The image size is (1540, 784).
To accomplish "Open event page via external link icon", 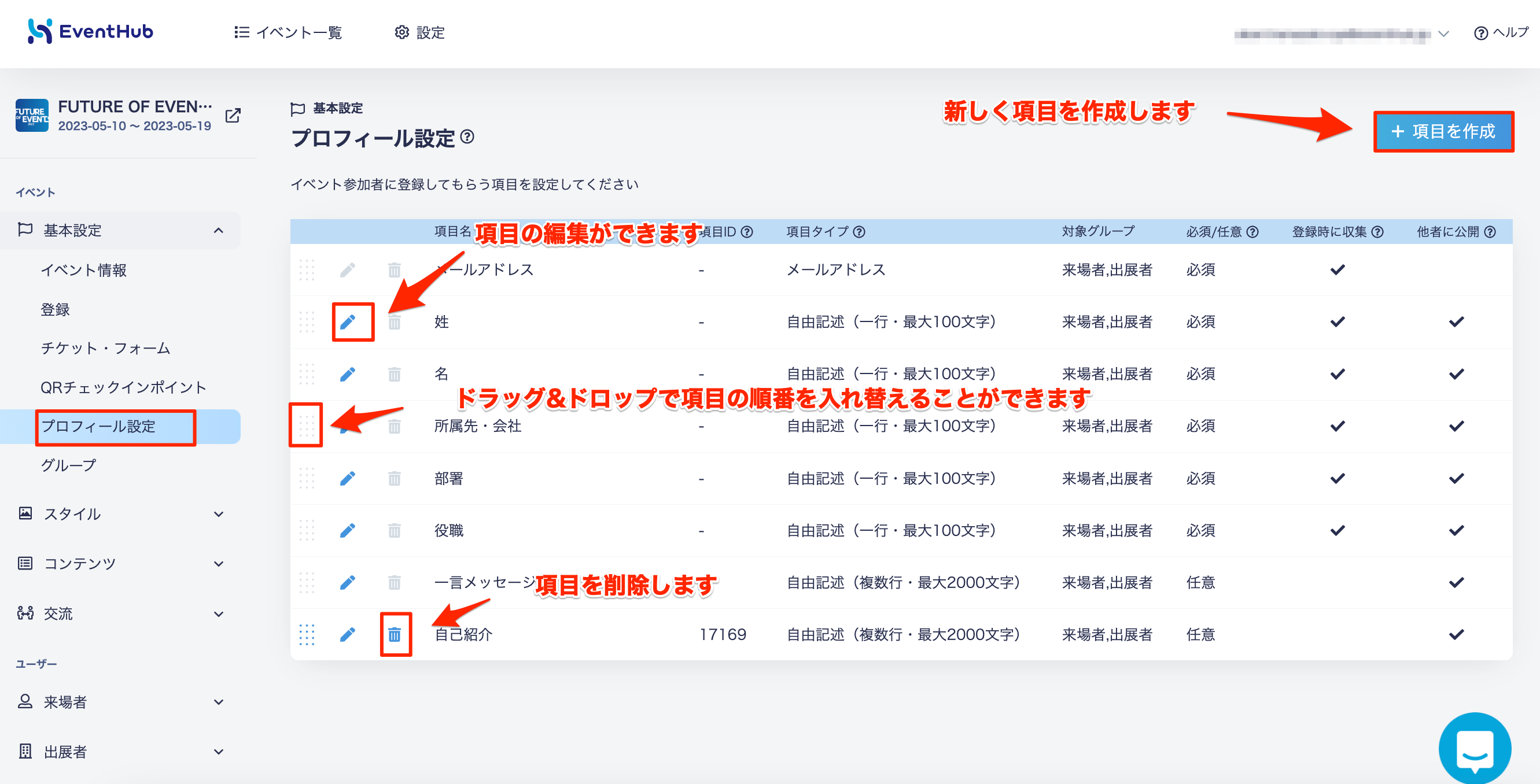I will point(233,115).
